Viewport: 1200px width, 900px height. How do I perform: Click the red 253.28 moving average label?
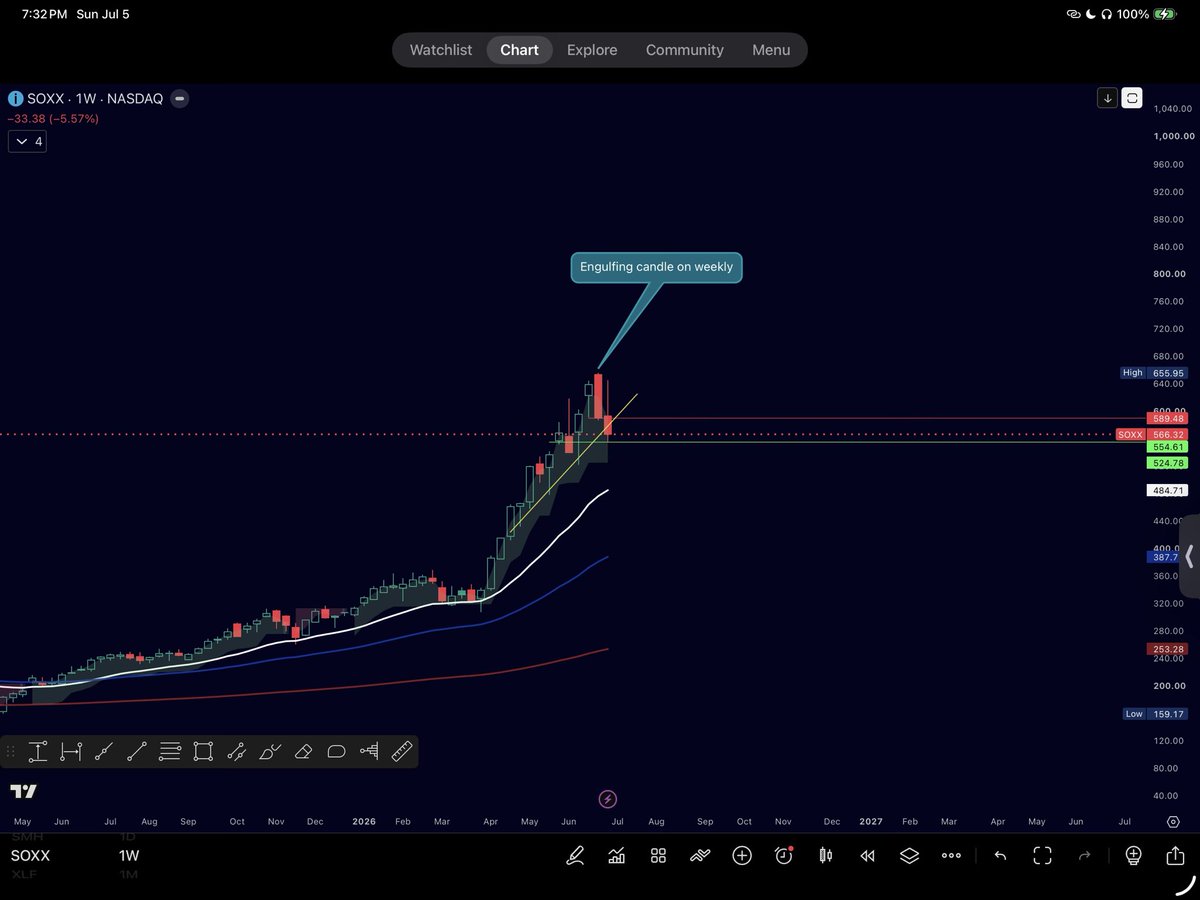click(1168, 649)
